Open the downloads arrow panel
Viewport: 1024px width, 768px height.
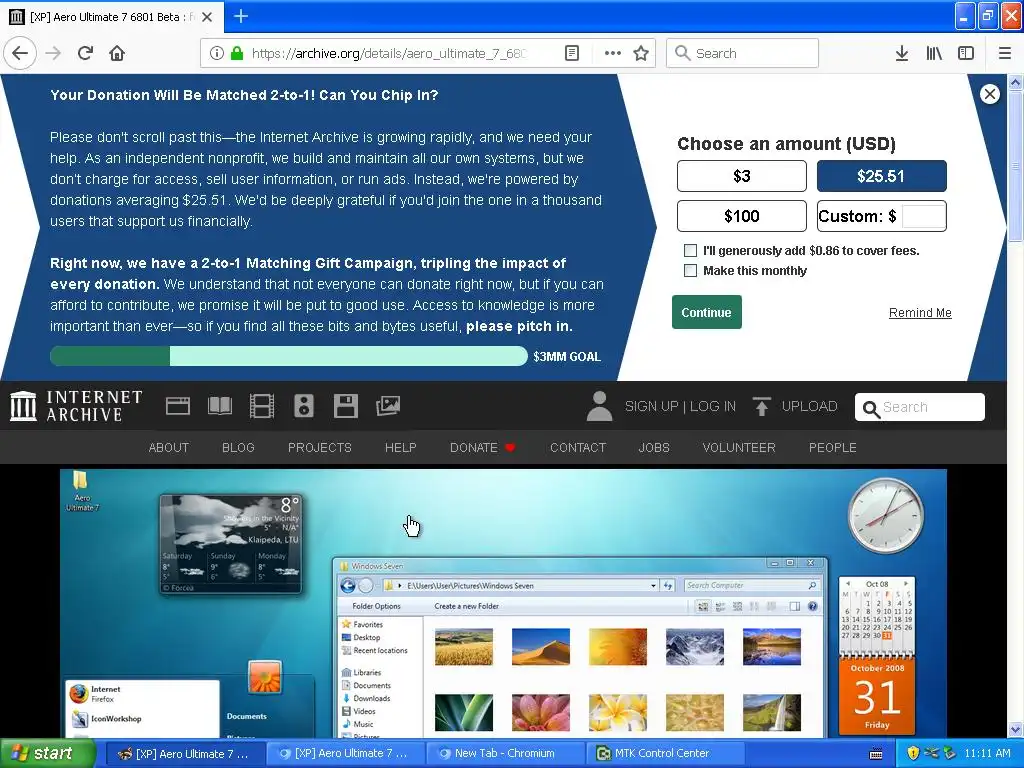pyautogui.click(x=901, y=53)
